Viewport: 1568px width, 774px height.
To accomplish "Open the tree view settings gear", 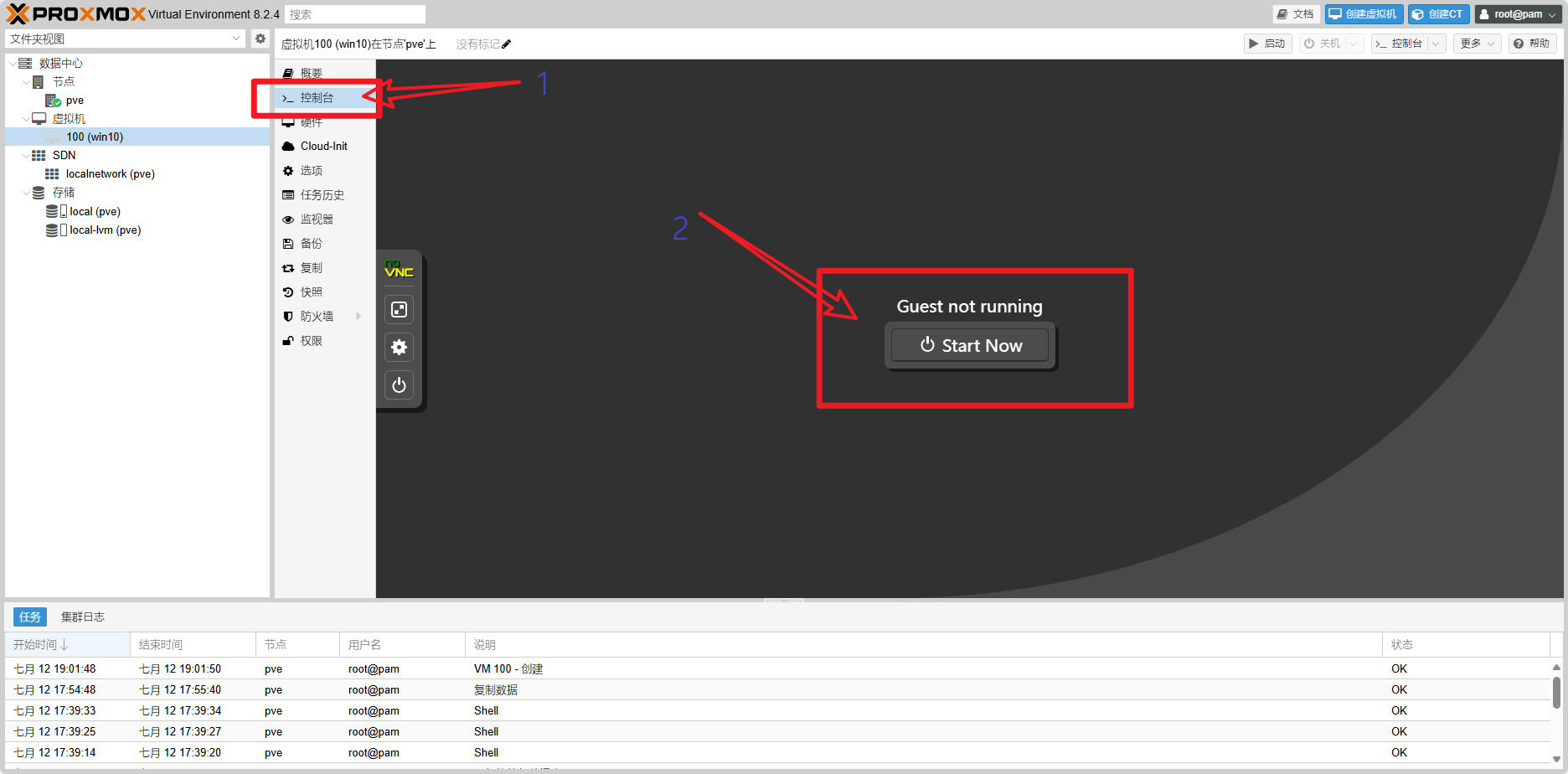I will [x=260, y=39].
